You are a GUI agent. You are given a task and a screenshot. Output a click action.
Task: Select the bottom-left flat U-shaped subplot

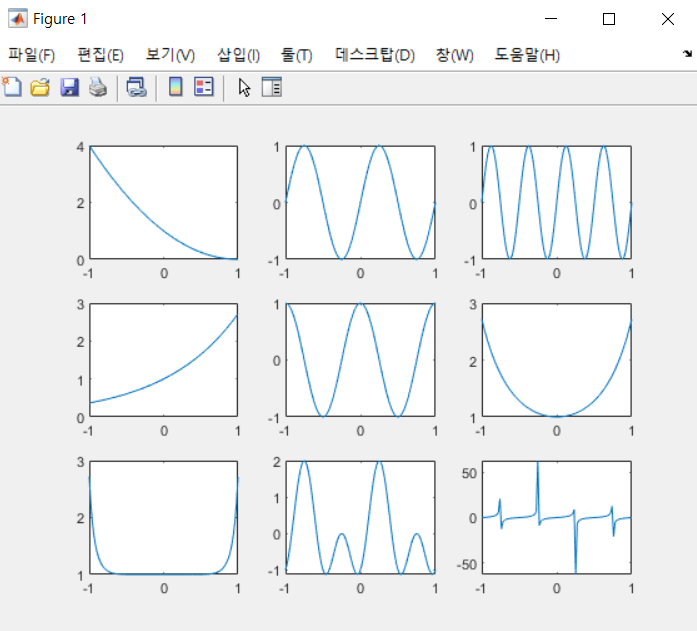[x=164, y=518]
